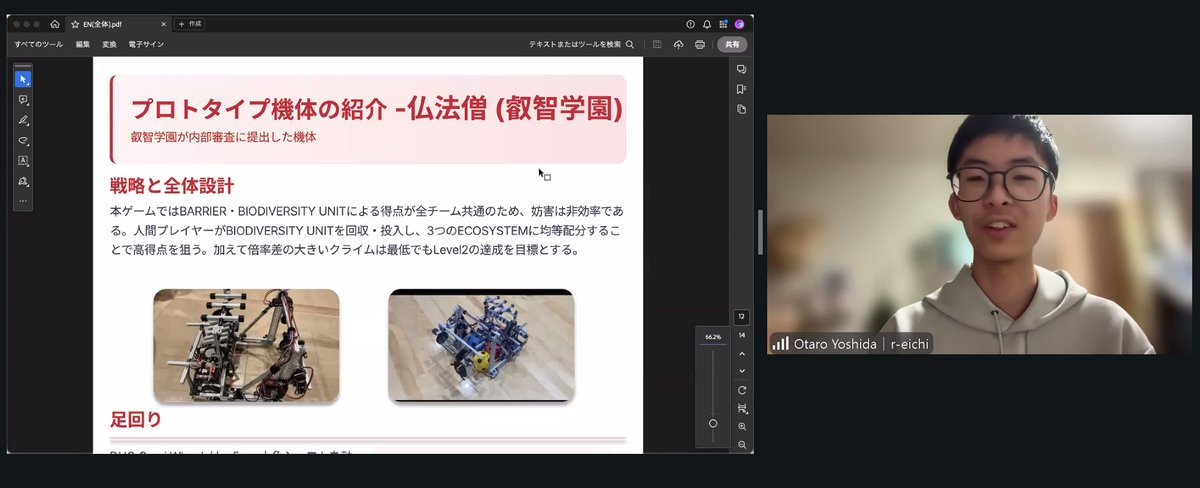The width and height of the screenshot is (1200, 488).
Task: Click the 叡智学園が内部審査に提出した機体 subtitle
Action: (x=224, y=137)
